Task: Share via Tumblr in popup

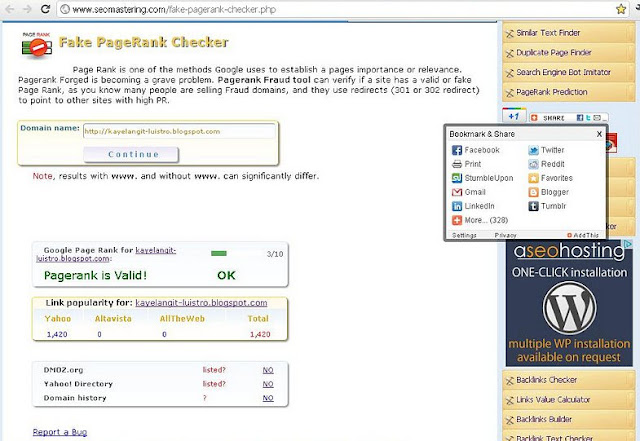Action: coord(547,206)
